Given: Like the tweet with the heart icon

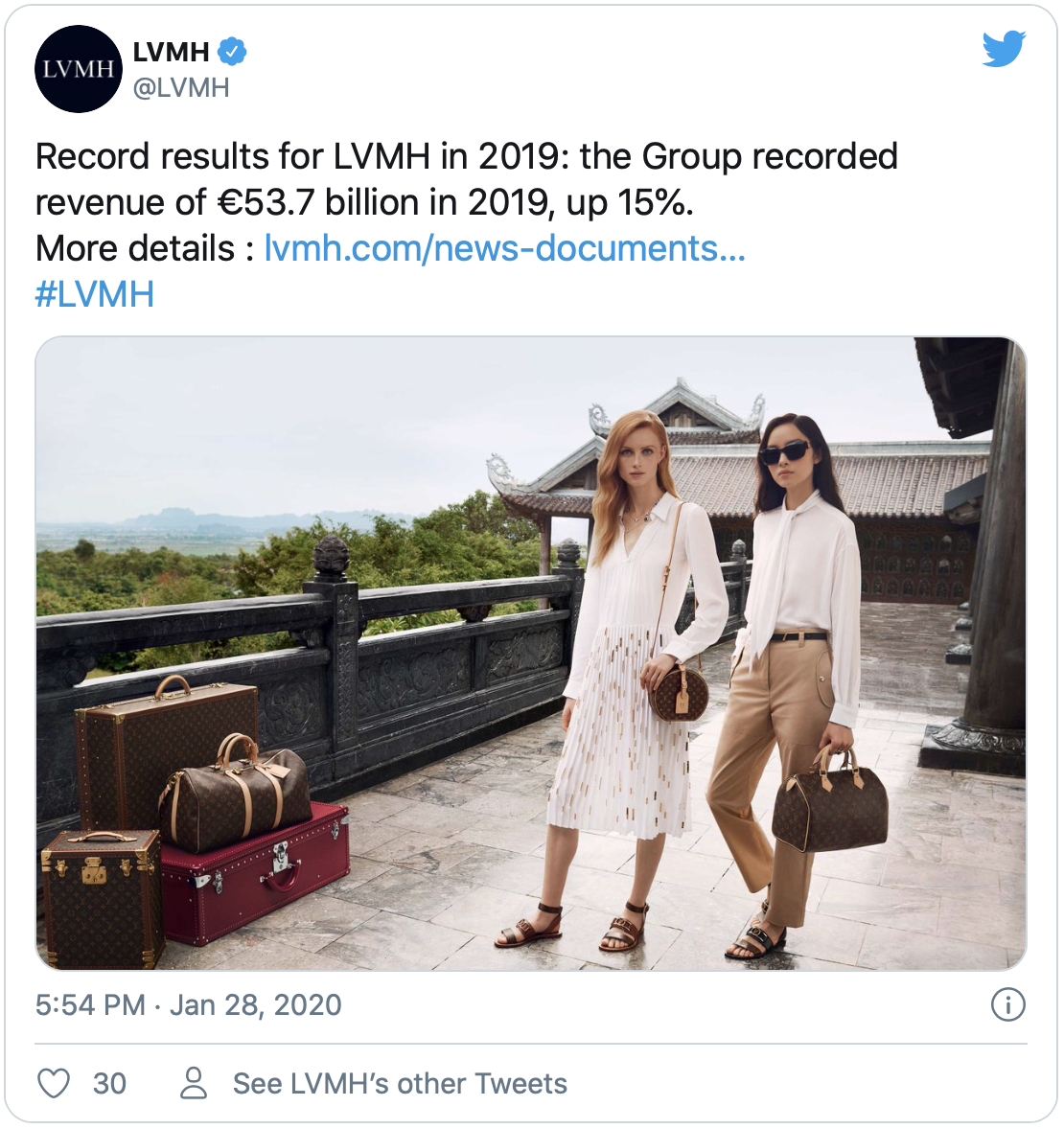Looking at the screenshot, I should [x=54, y=1083].
